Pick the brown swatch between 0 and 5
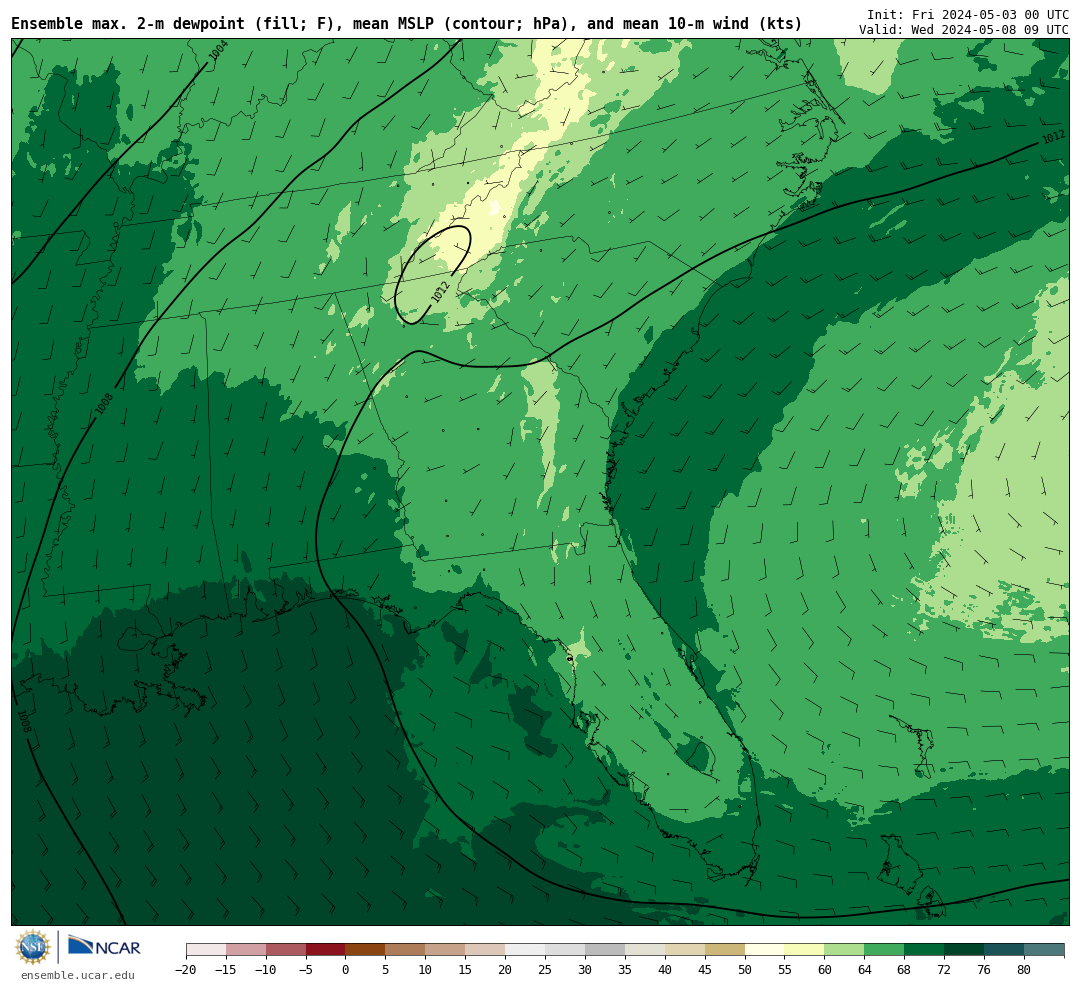Screen dimensions: 1080x988 [x=366, y=950]
